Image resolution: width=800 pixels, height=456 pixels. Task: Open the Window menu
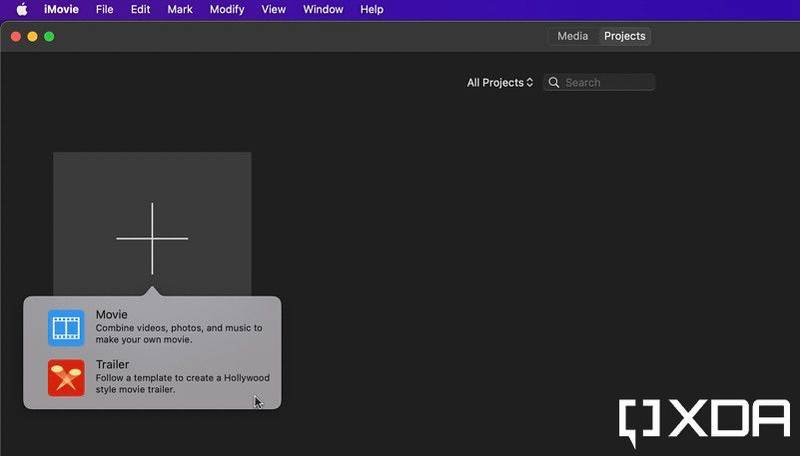tap(323, 9)
